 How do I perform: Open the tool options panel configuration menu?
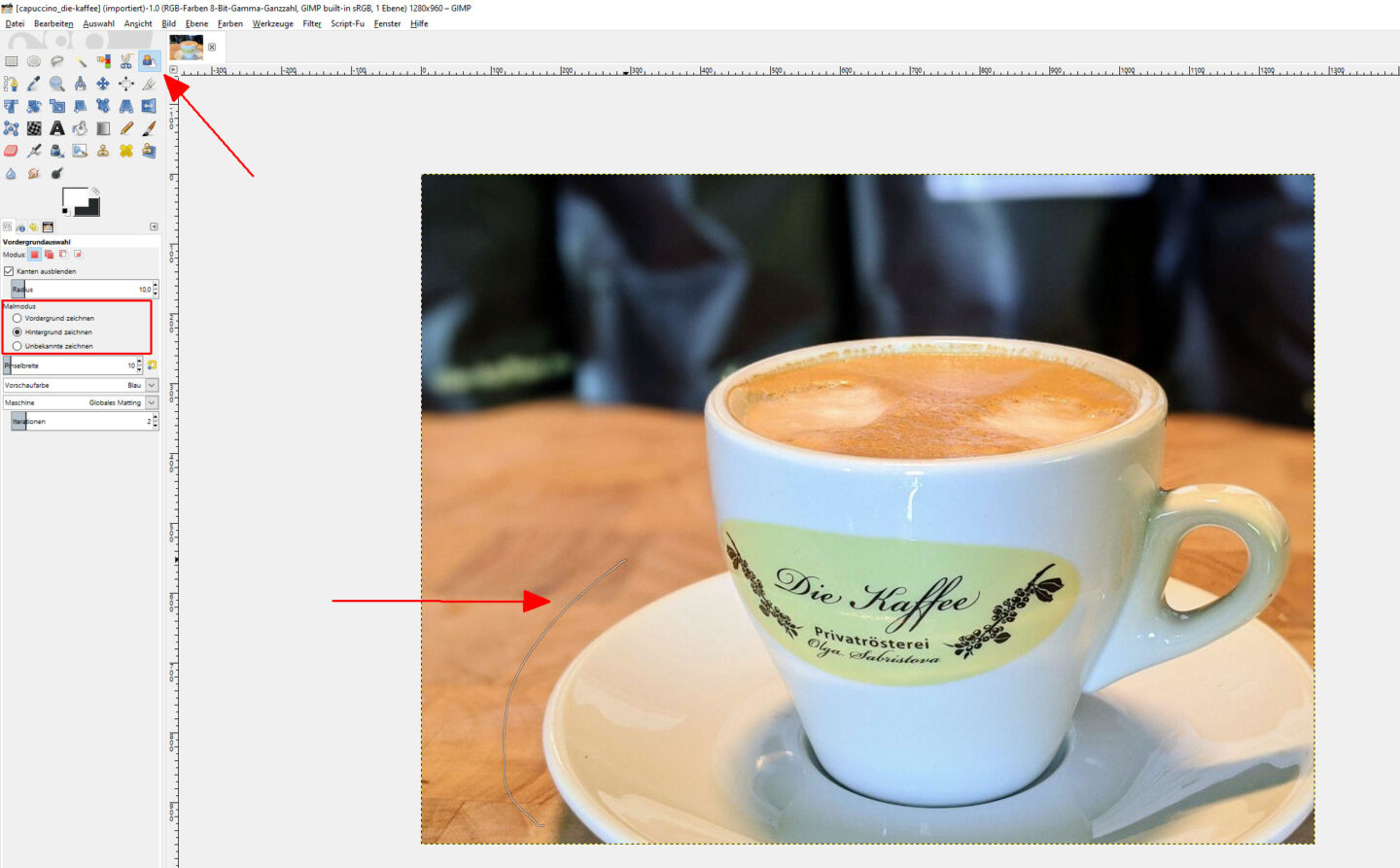154,226
